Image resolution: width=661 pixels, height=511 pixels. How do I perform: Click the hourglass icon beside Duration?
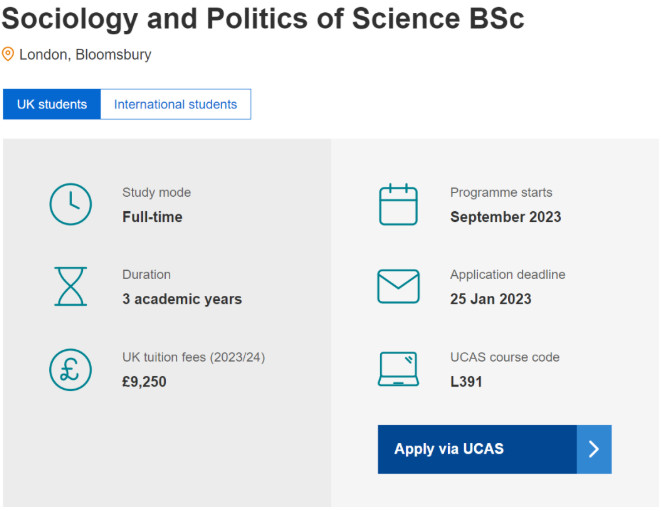(70, 286)
